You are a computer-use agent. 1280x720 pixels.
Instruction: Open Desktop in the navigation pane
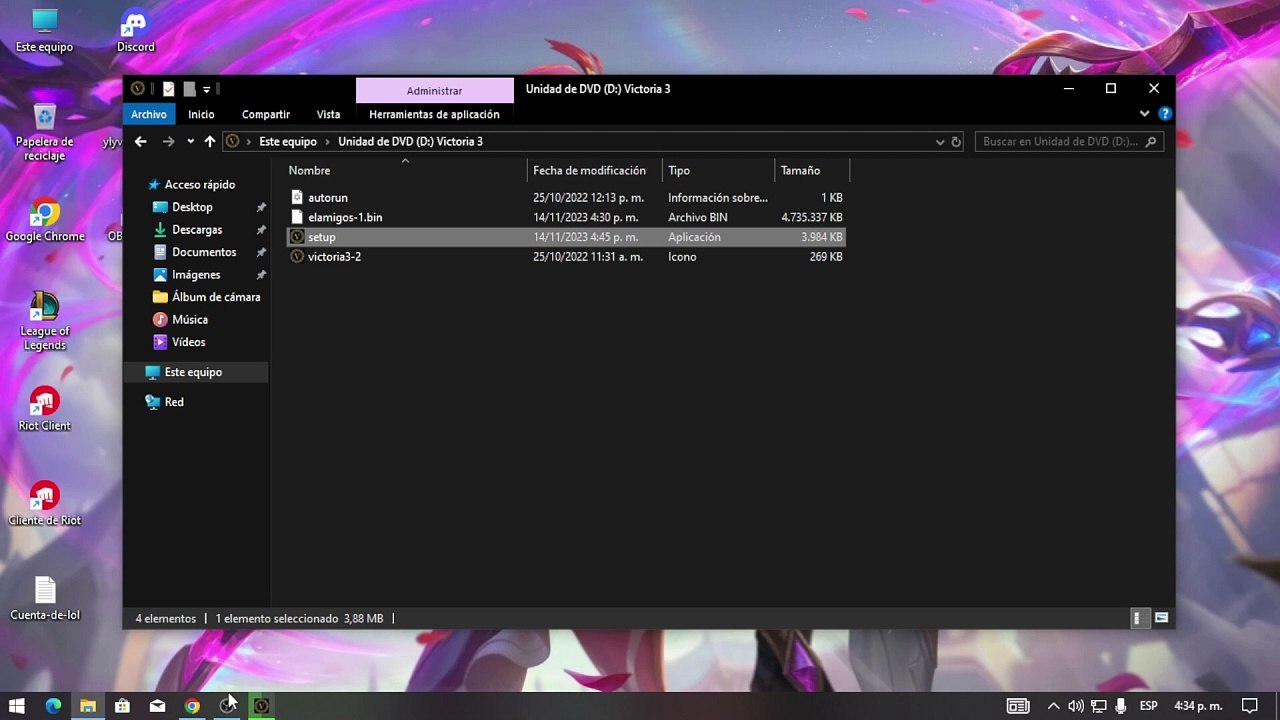(x=192, y=207)
